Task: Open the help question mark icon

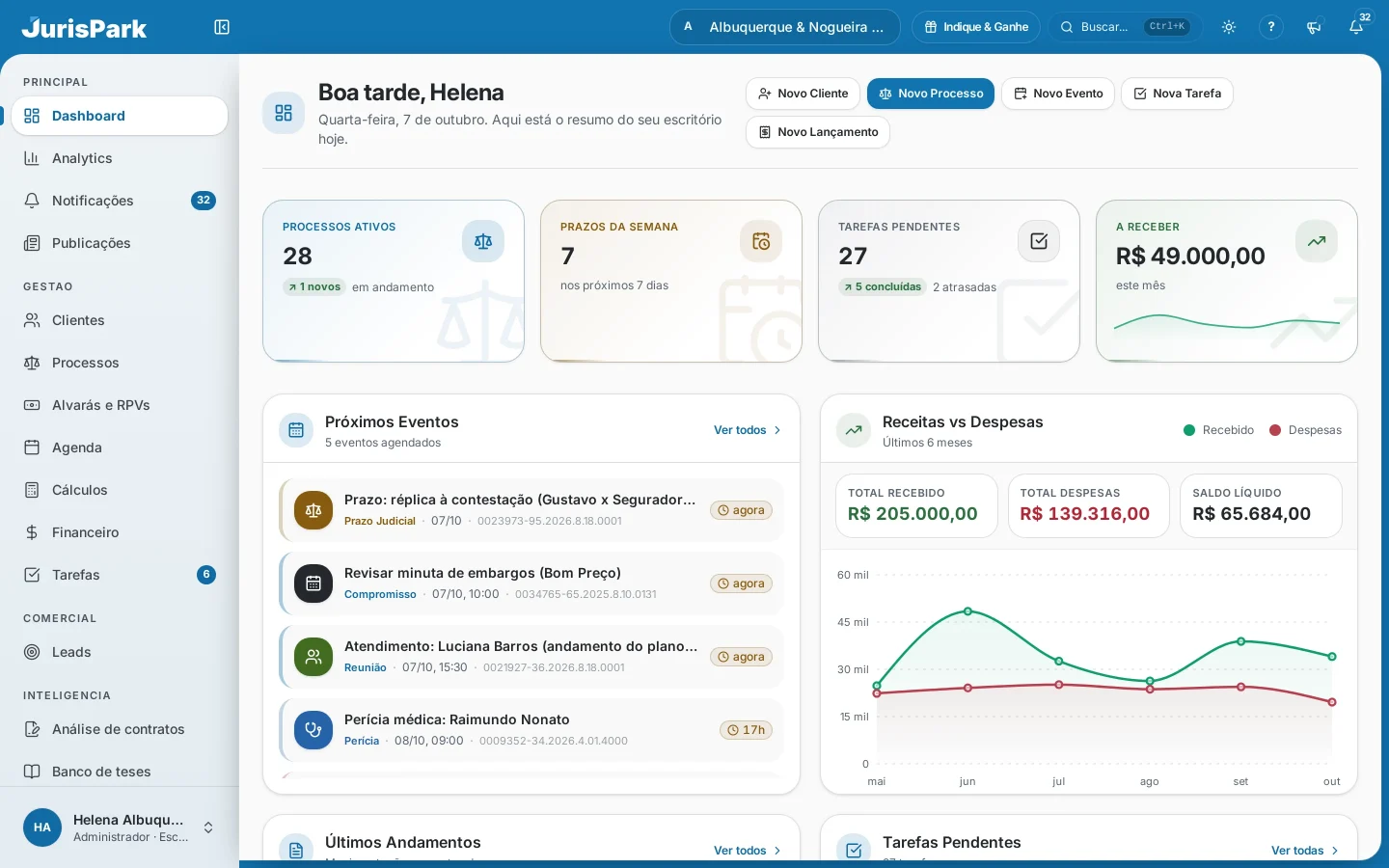Action: tap(1271, 27)
